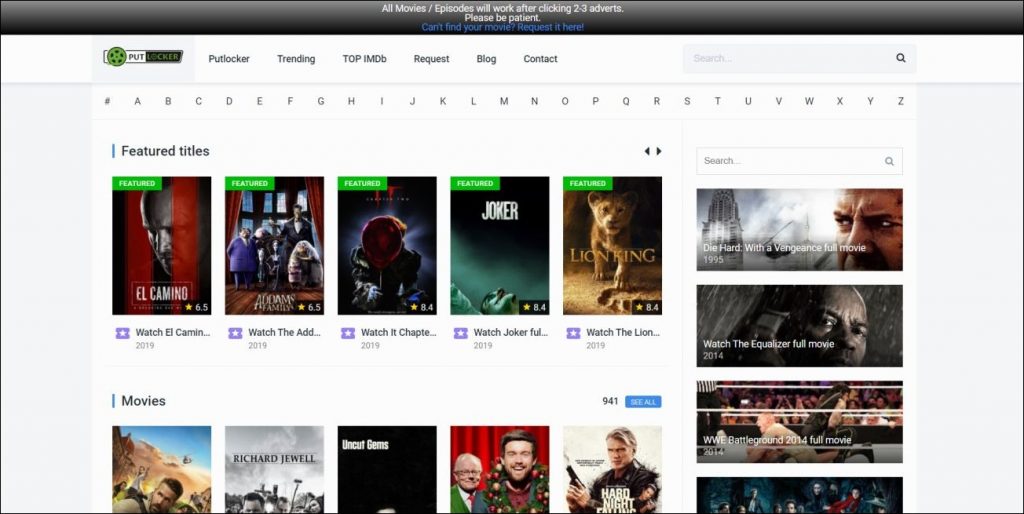The height and width of the screenshot is (514, 1024).
Task: Open the Request menu item
Action: tap(431, 59)
